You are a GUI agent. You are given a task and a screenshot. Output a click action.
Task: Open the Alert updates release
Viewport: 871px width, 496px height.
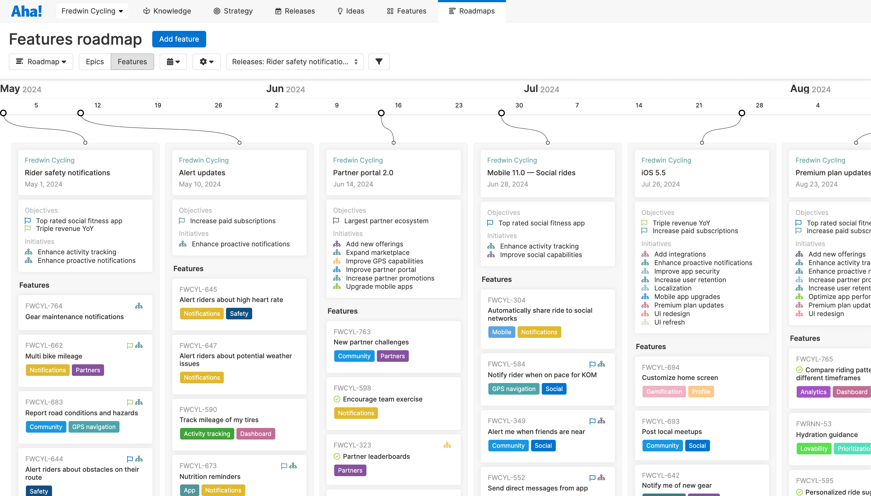pos(202,173)
